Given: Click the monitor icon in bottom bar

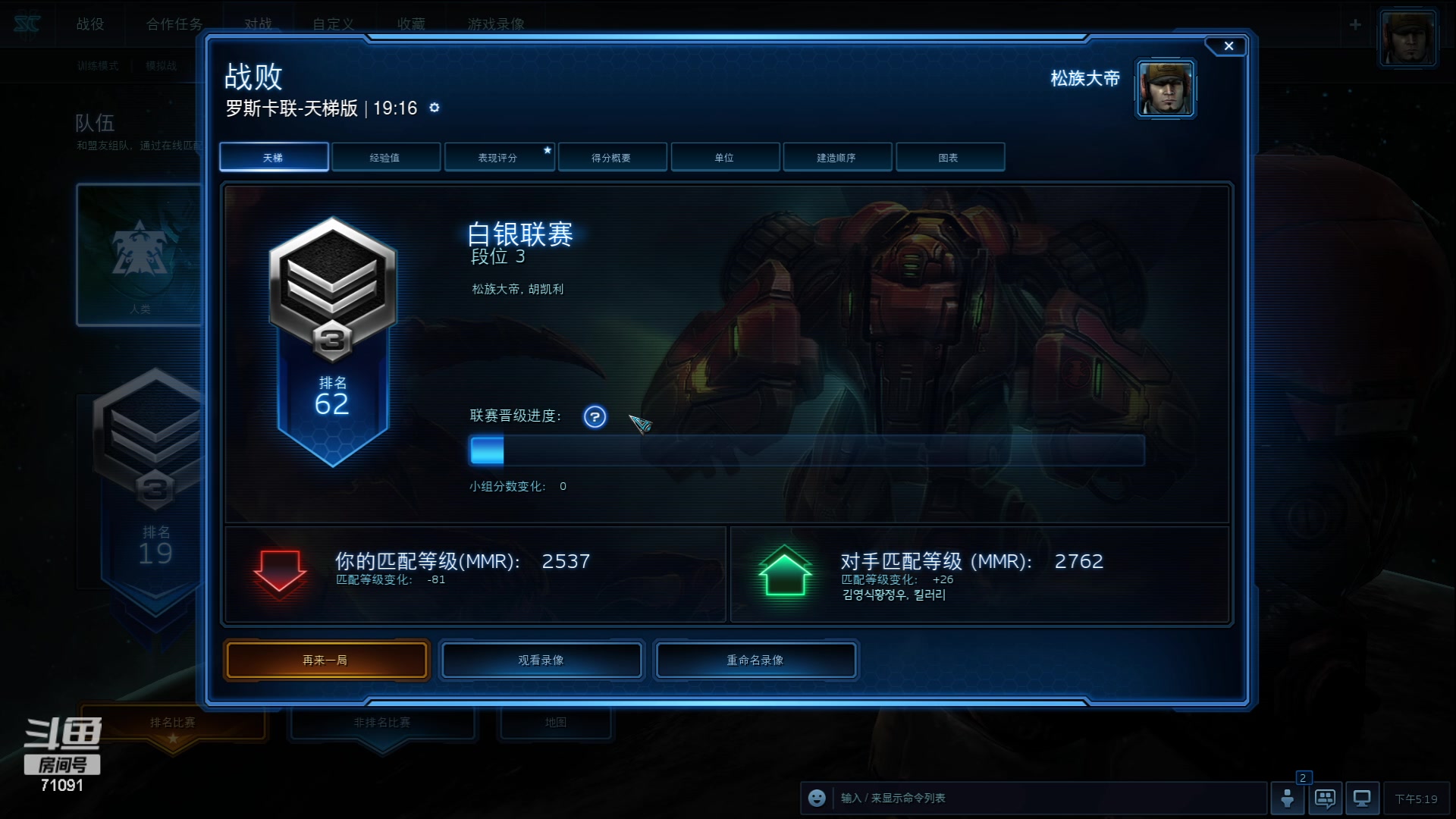Looking at the screenshot, I should tap(1362, 798).
